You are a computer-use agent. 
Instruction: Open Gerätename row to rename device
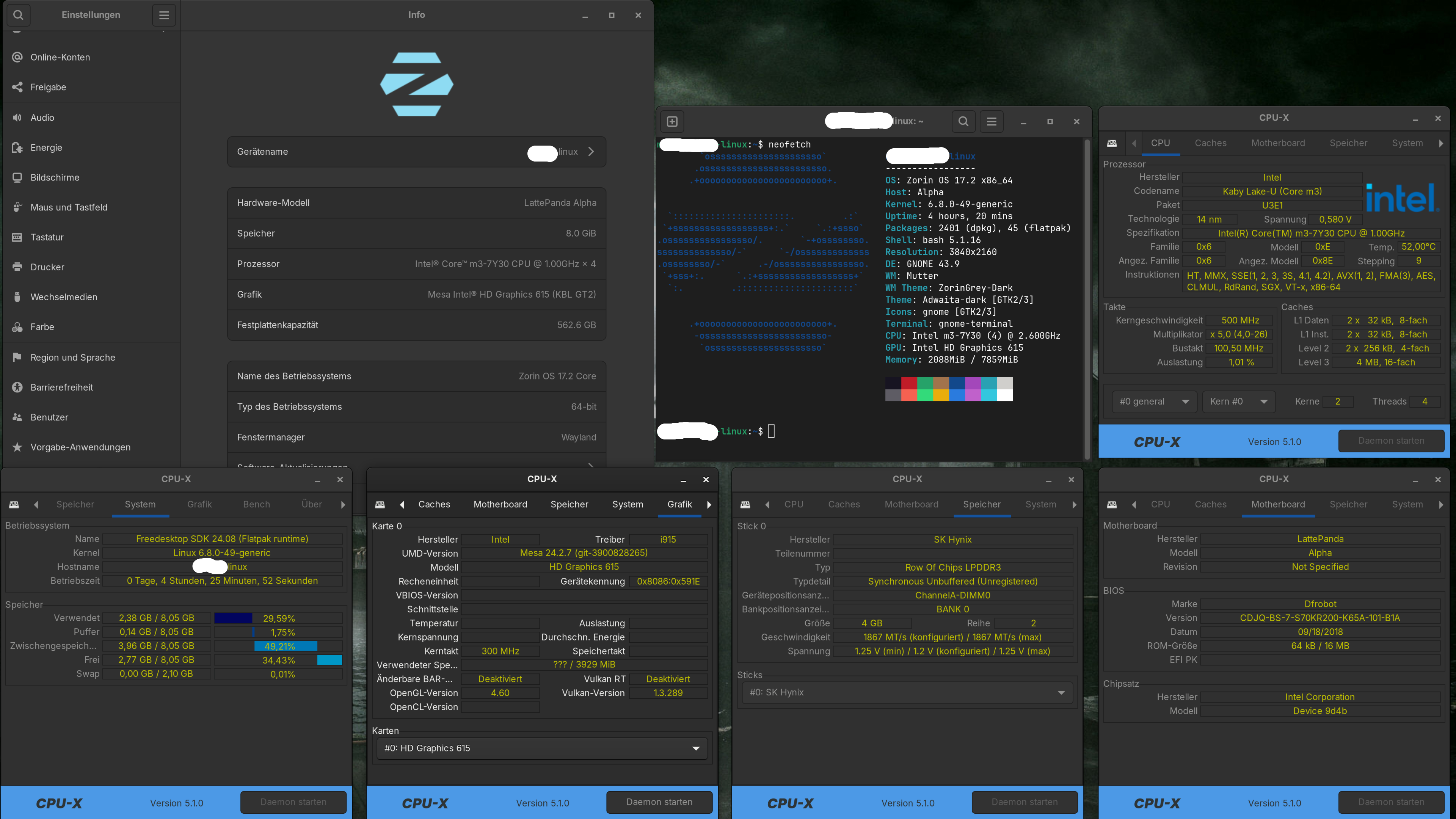(417, 152)
